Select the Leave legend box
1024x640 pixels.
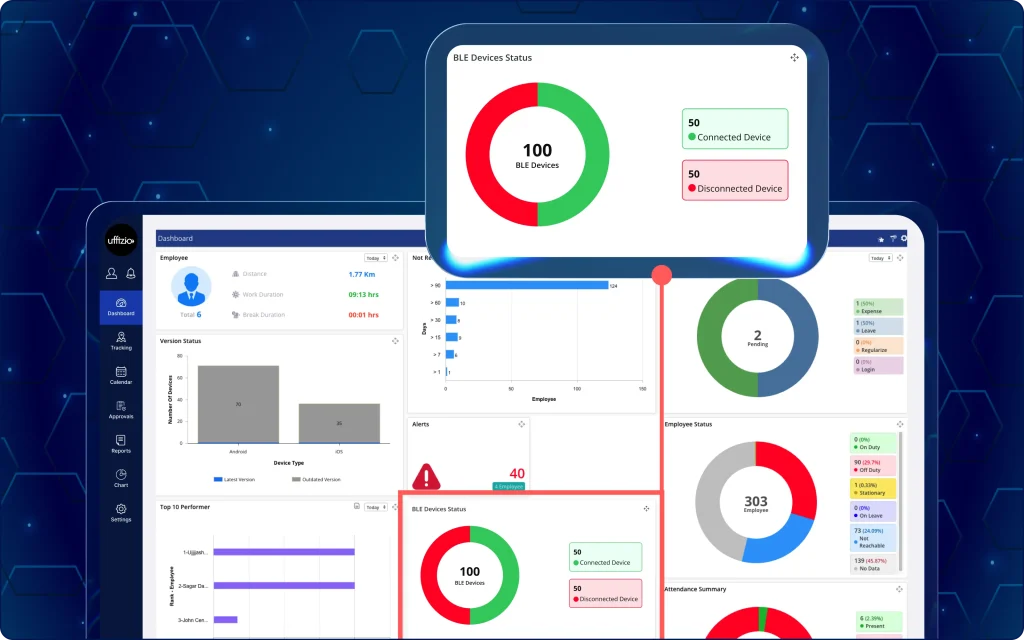point(878,327)
